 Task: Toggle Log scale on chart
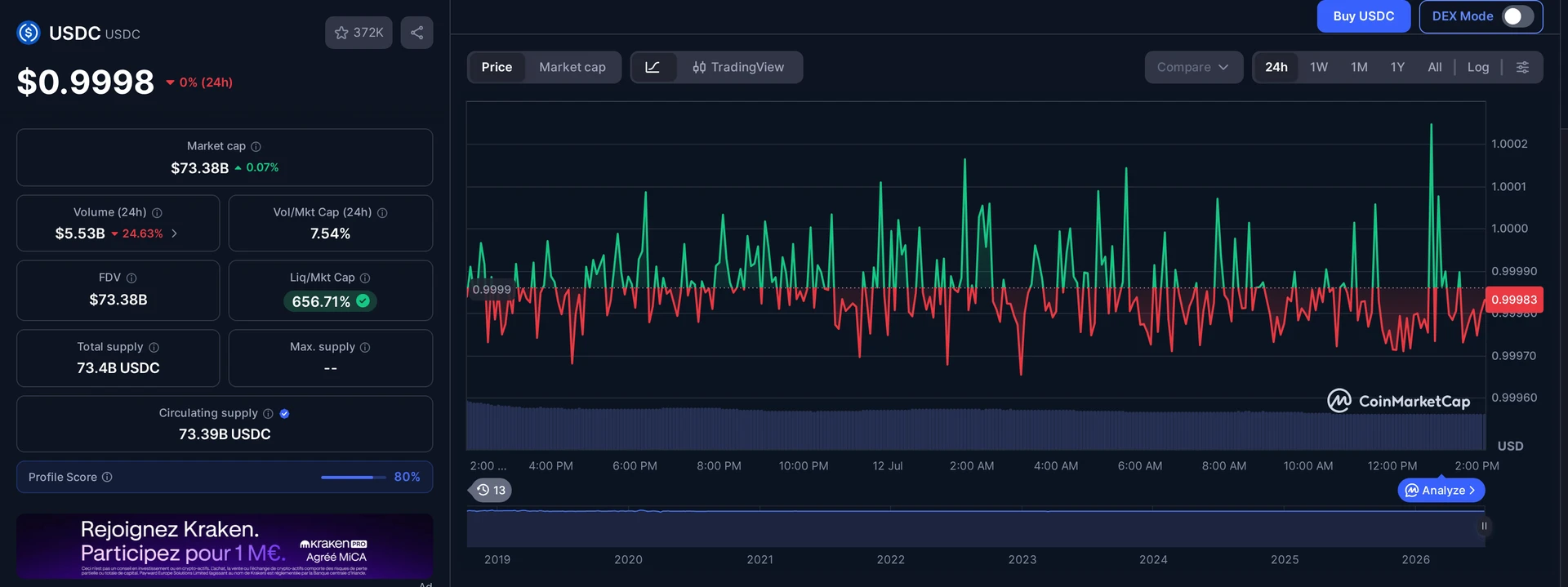point(1478,67)
